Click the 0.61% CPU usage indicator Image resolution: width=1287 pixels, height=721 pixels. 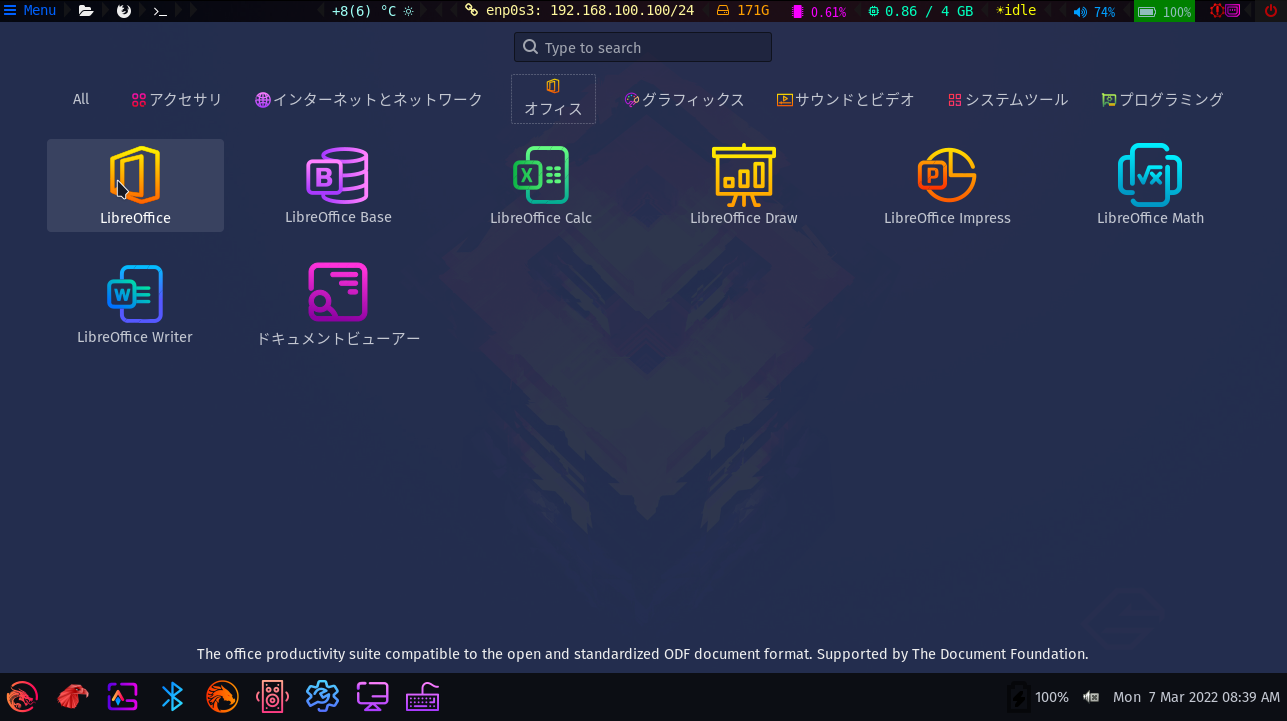click(819, 12)
